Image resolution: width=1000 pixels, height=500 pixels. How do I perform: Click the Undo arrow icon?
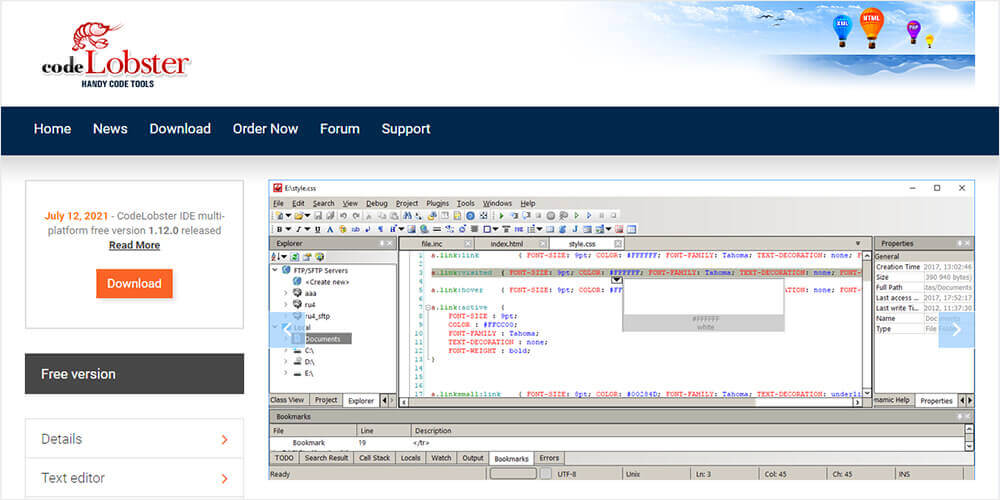(343, 216)
